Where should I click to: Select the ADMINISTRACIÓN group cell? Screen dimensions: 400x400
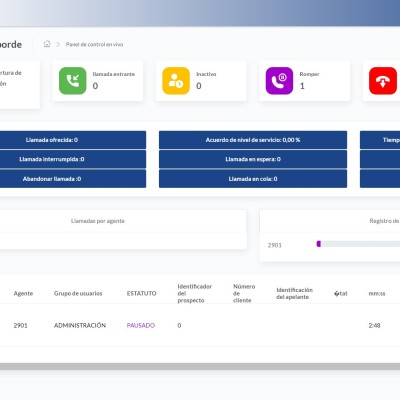80,325
